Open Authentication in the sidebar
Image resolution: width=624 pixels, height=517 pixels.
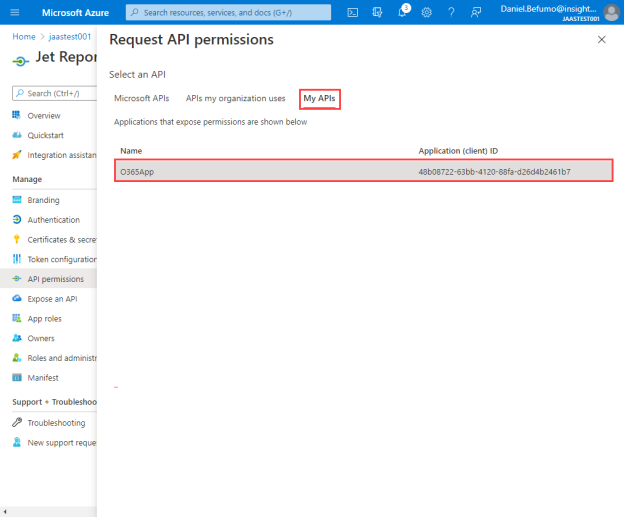tap(54, 220)
